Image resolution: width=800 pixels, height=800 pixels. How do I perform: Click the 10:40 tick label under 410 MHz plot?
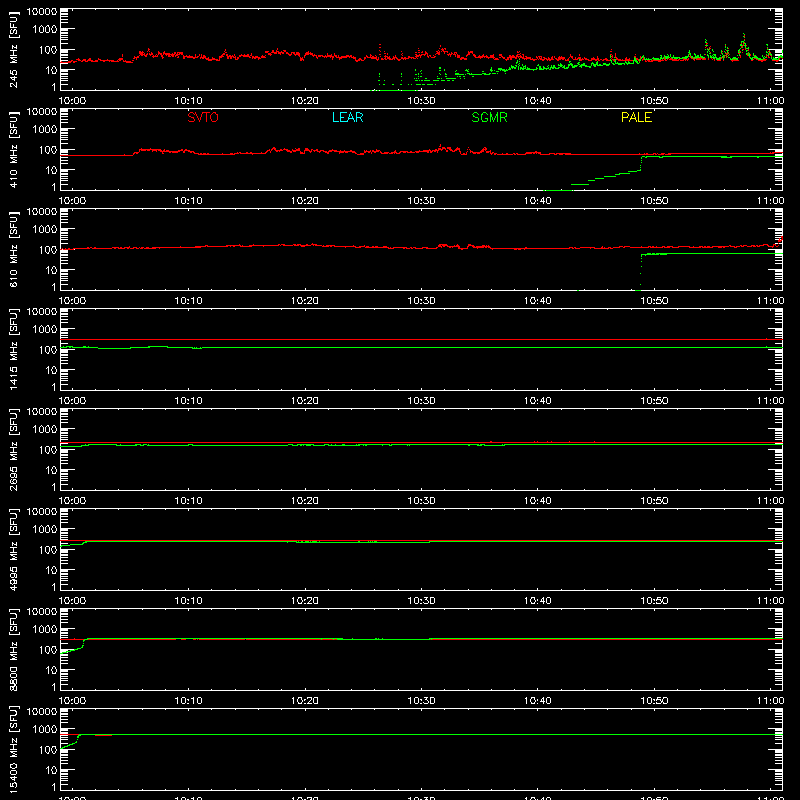(538, 201)
